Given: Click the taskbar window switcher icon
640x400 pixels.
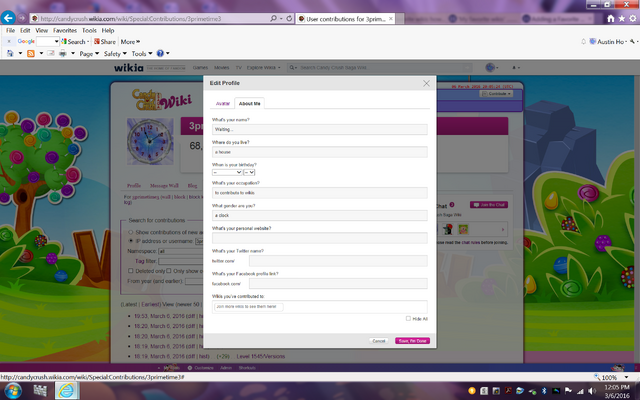Looking at the screenshot, I should pyautogui.click(x=40, y=391).
